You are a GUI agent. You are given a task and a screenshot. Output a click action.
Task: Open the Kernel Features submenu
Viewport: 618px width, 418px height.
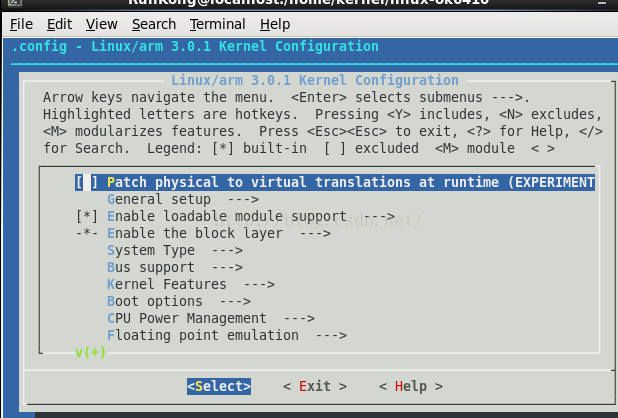[191, 284]
